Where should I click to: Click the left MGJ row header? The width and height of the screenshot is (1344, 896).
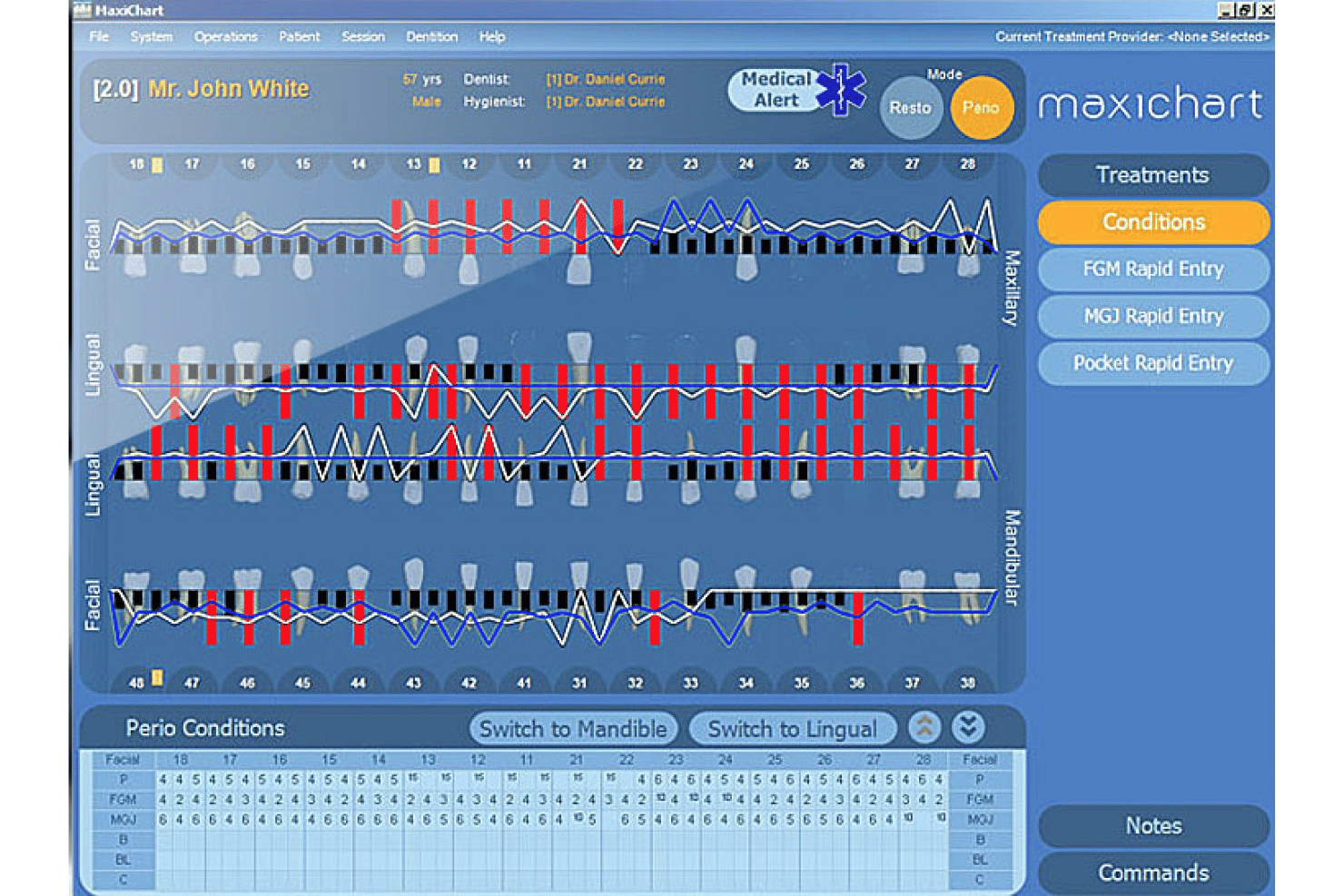pyautogui.click(x=124, y=820)
